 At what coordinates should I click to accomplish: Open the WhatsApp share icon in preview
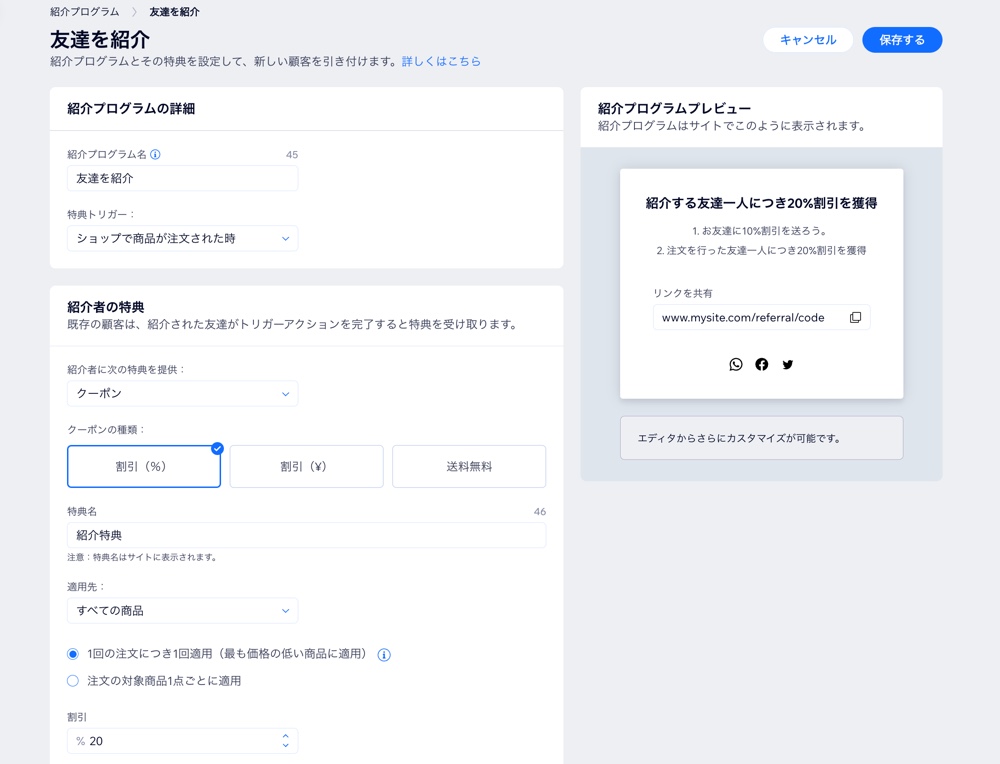coord(736,364)
